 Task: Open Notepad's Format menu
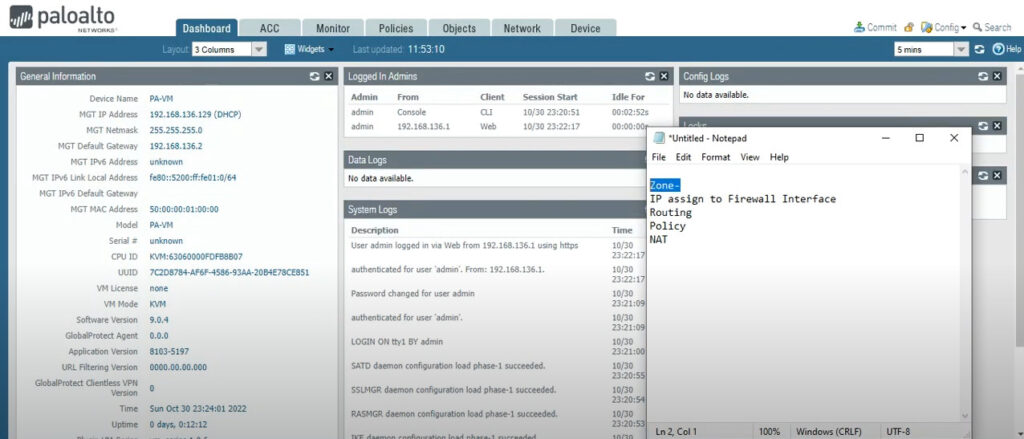[x=716, y=157]
